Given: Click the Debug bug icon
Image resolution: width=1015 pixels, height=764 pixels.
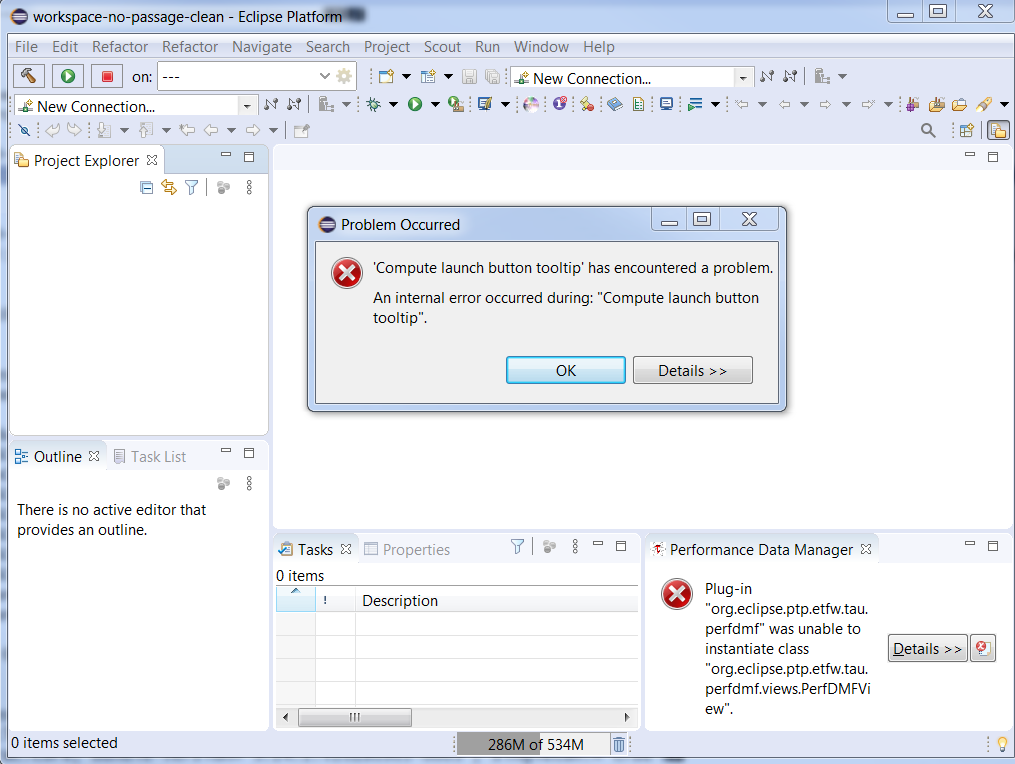Looking at the screenshot, I should coord(374,104).
